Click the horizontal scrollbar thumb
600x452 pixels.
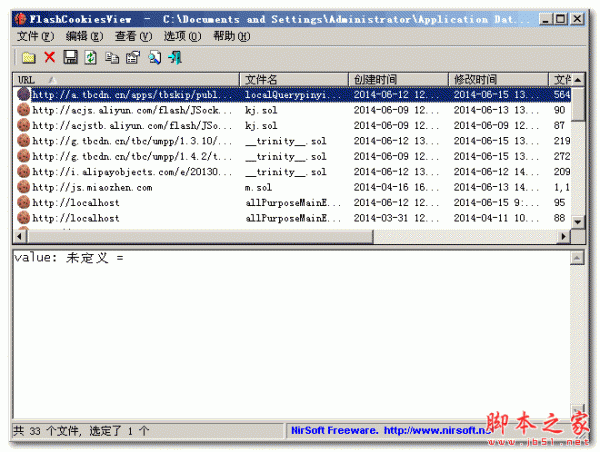coord(200,237)
